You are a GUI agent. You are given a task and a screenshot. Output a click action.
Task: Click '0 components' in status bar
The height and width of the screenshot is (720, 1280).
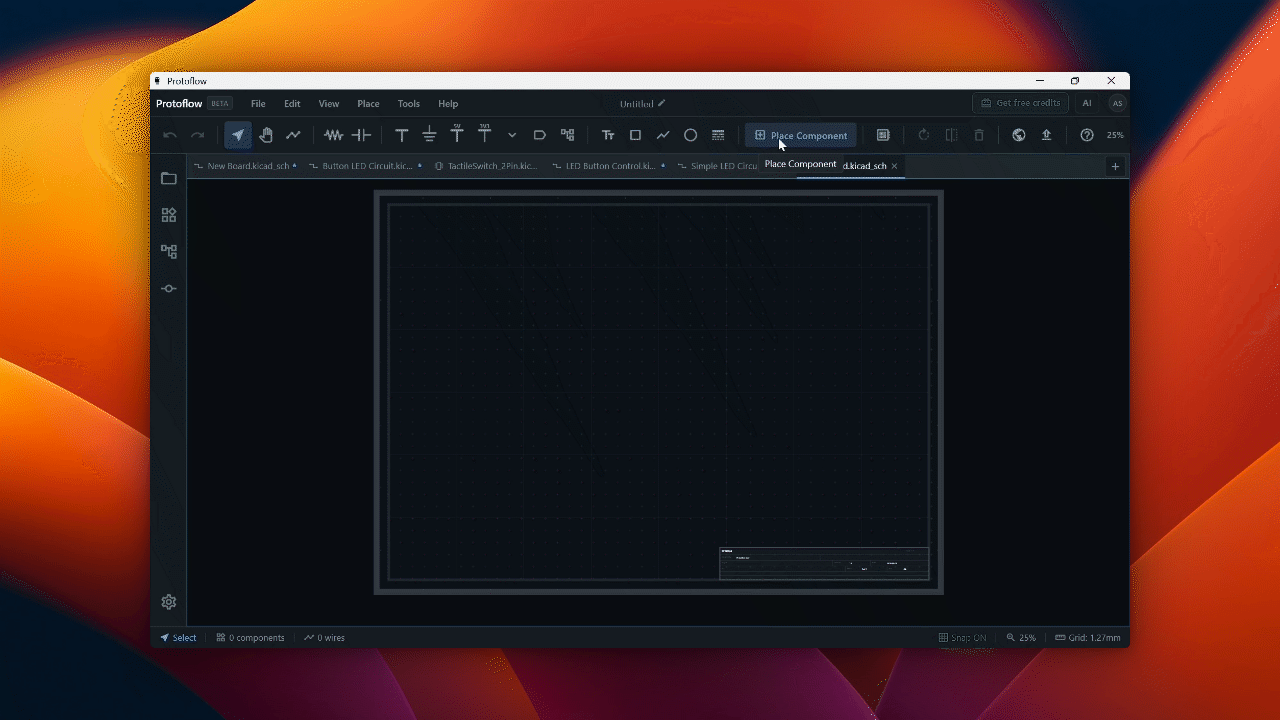point(250,638)
